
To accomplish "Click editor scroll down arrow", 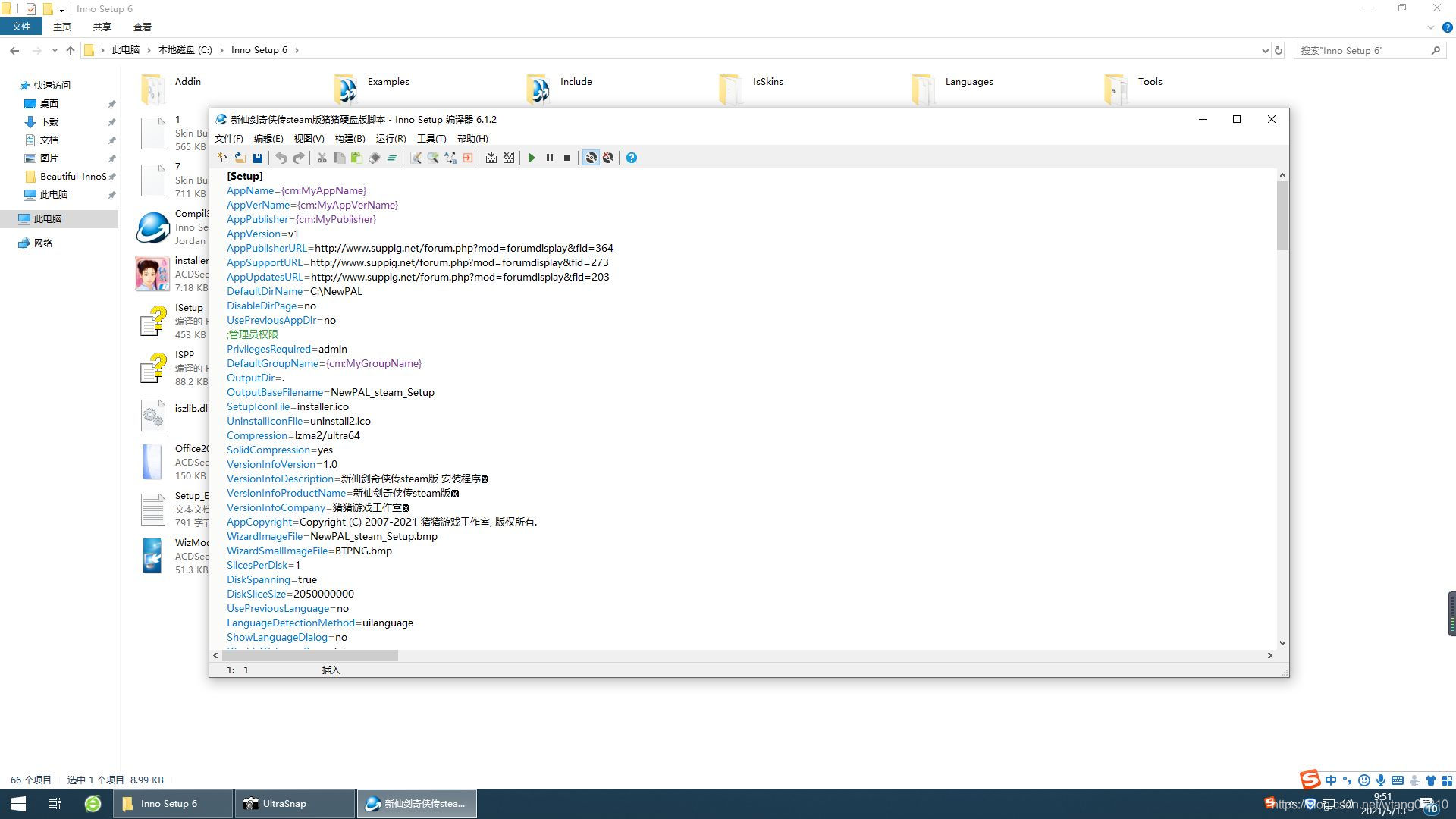I will click(1282, 642).
